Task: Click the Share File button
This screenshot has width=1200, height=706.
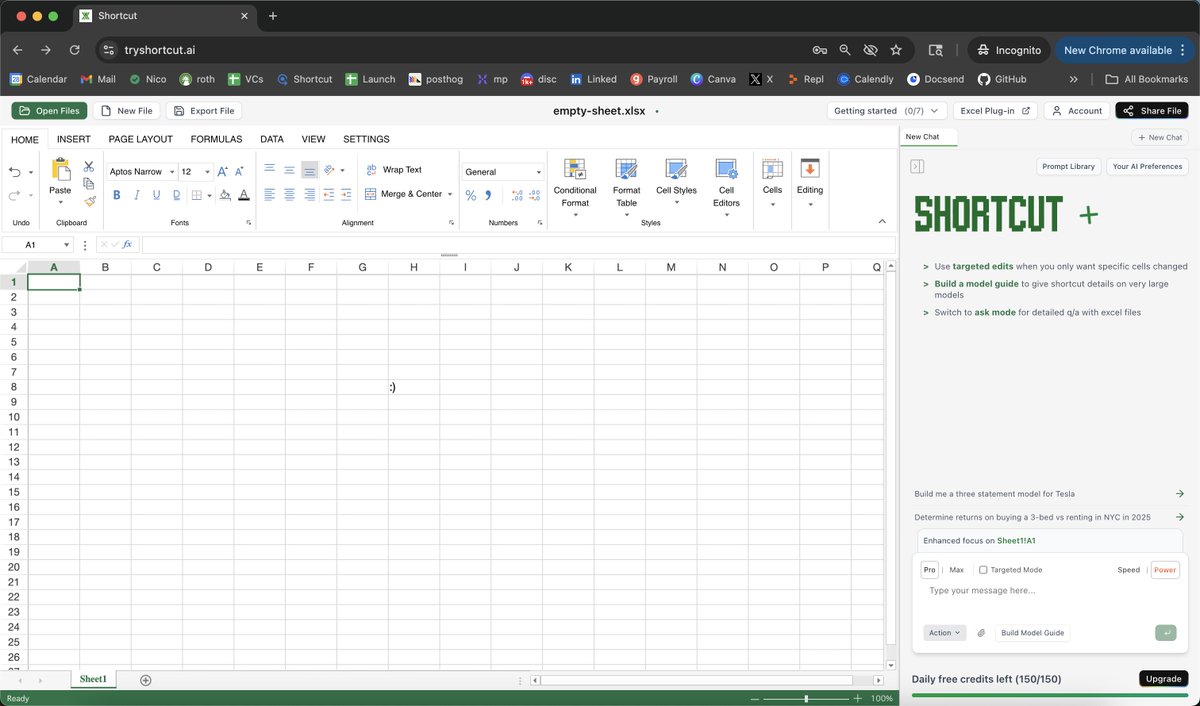Action: point(1152,111)
